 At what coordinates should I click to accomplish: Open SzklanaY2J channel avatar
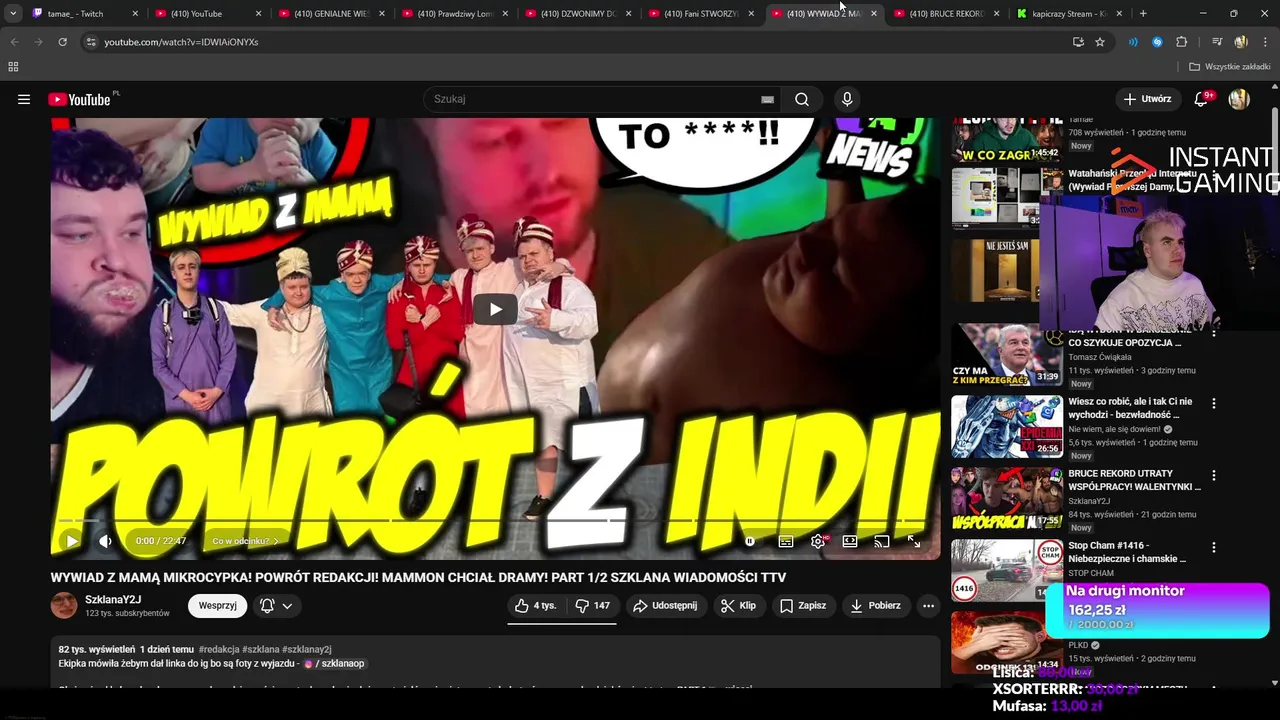click(64, 606)
